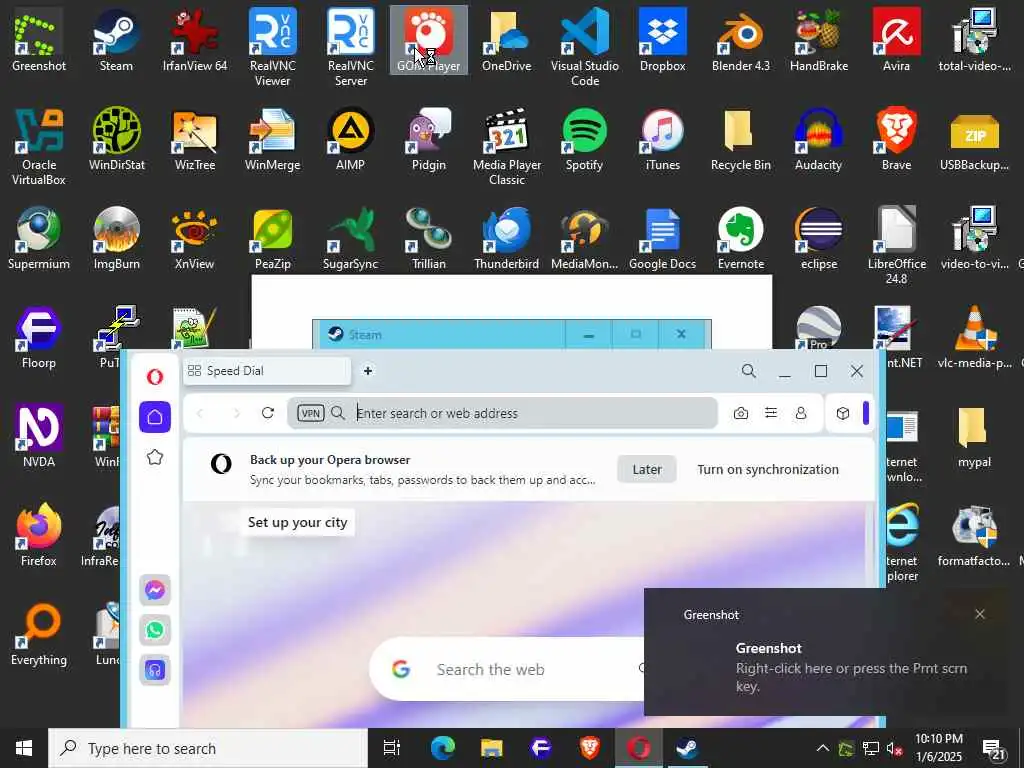Screen dimensions: 1024x768
Task: Open Thunderbird desktop icon
Action: pos(506,238)
